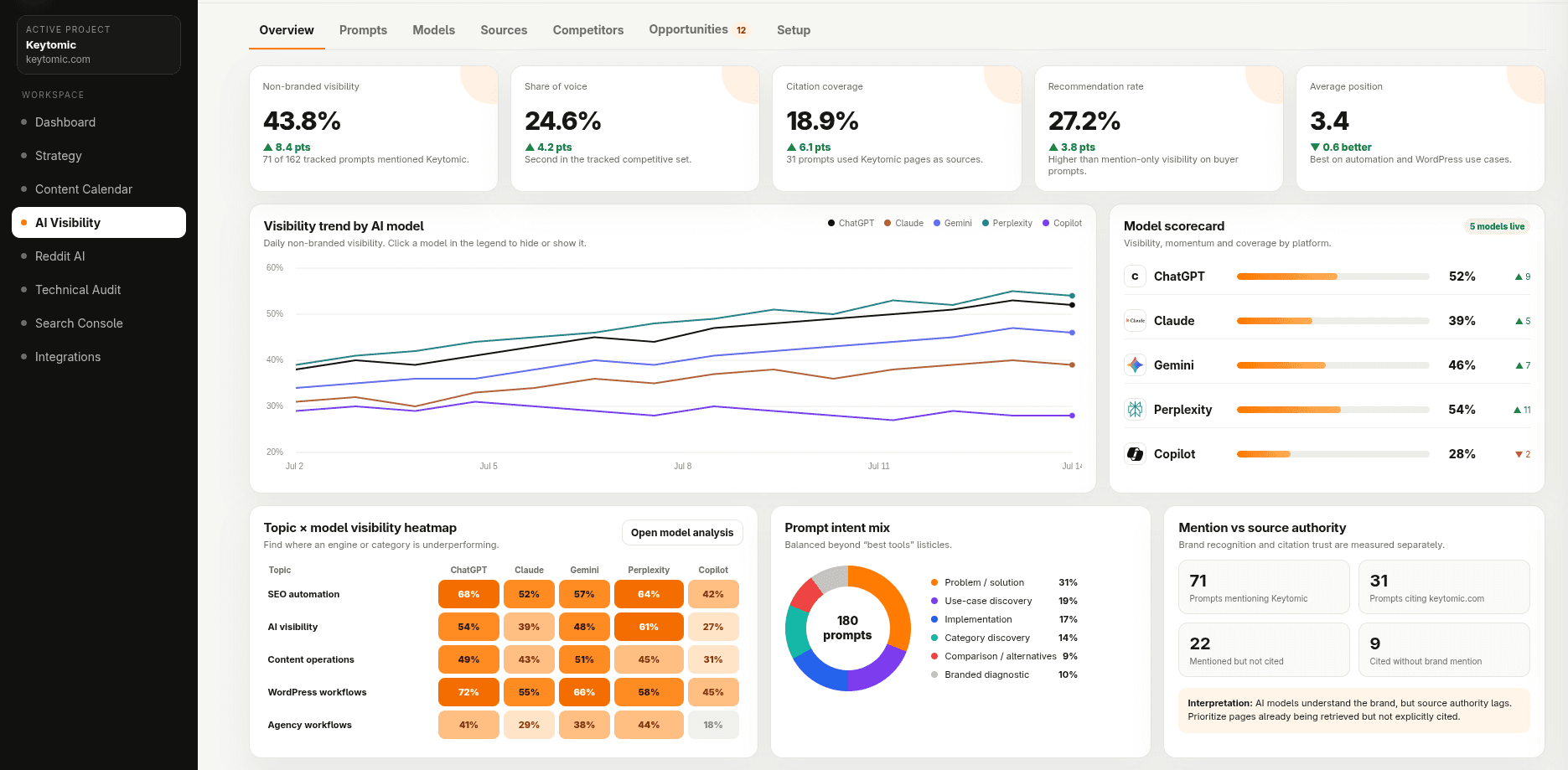This screenshot has width=1568, height=770.
Task: Click the Perplexity logo icon in scorecard
Action: [x=1135, y=410]
